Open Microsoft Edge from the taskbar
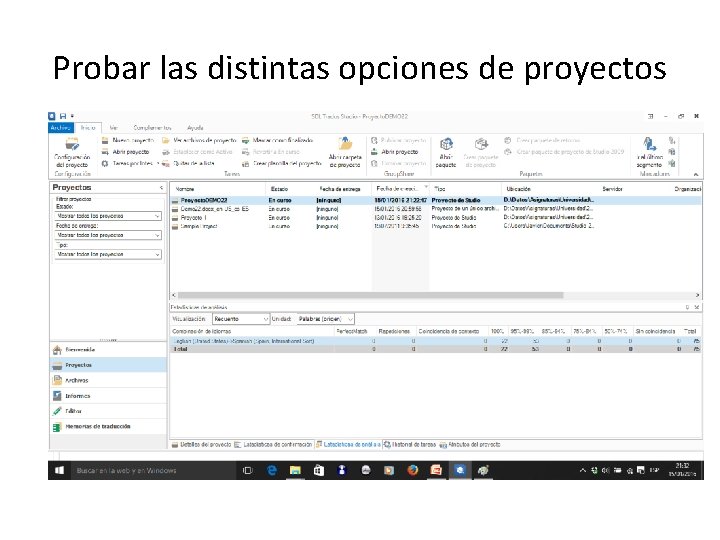Viewport: 720px width, 540px height. pos(272,471)
